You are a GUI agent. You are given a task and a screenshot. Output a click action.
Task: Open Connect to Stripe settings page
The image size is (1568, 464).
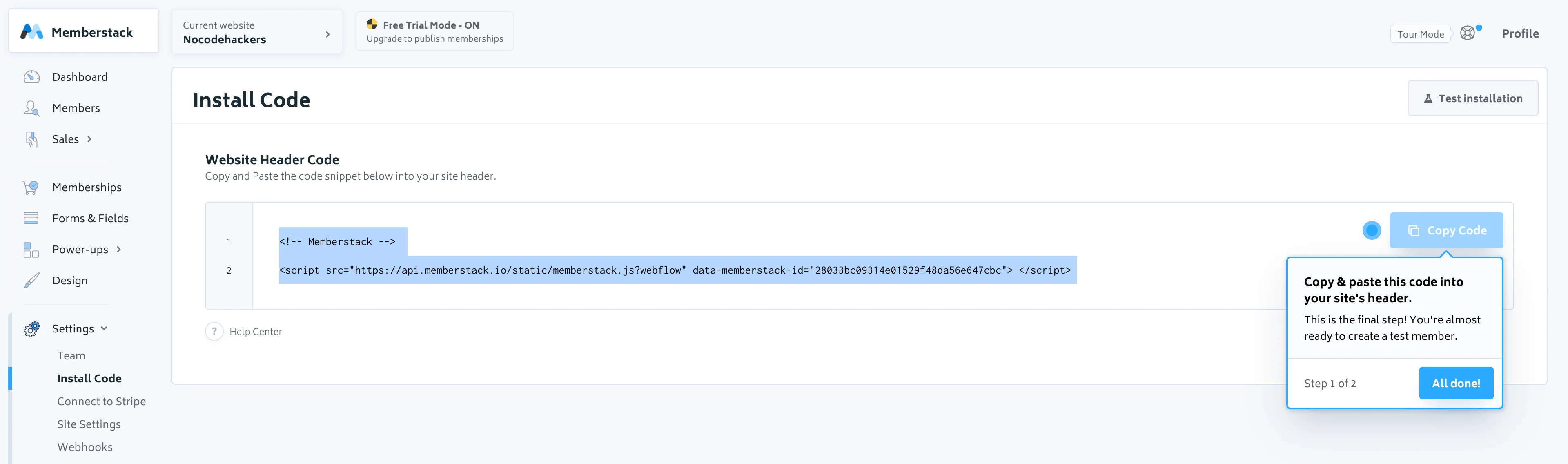click(101, 401)
